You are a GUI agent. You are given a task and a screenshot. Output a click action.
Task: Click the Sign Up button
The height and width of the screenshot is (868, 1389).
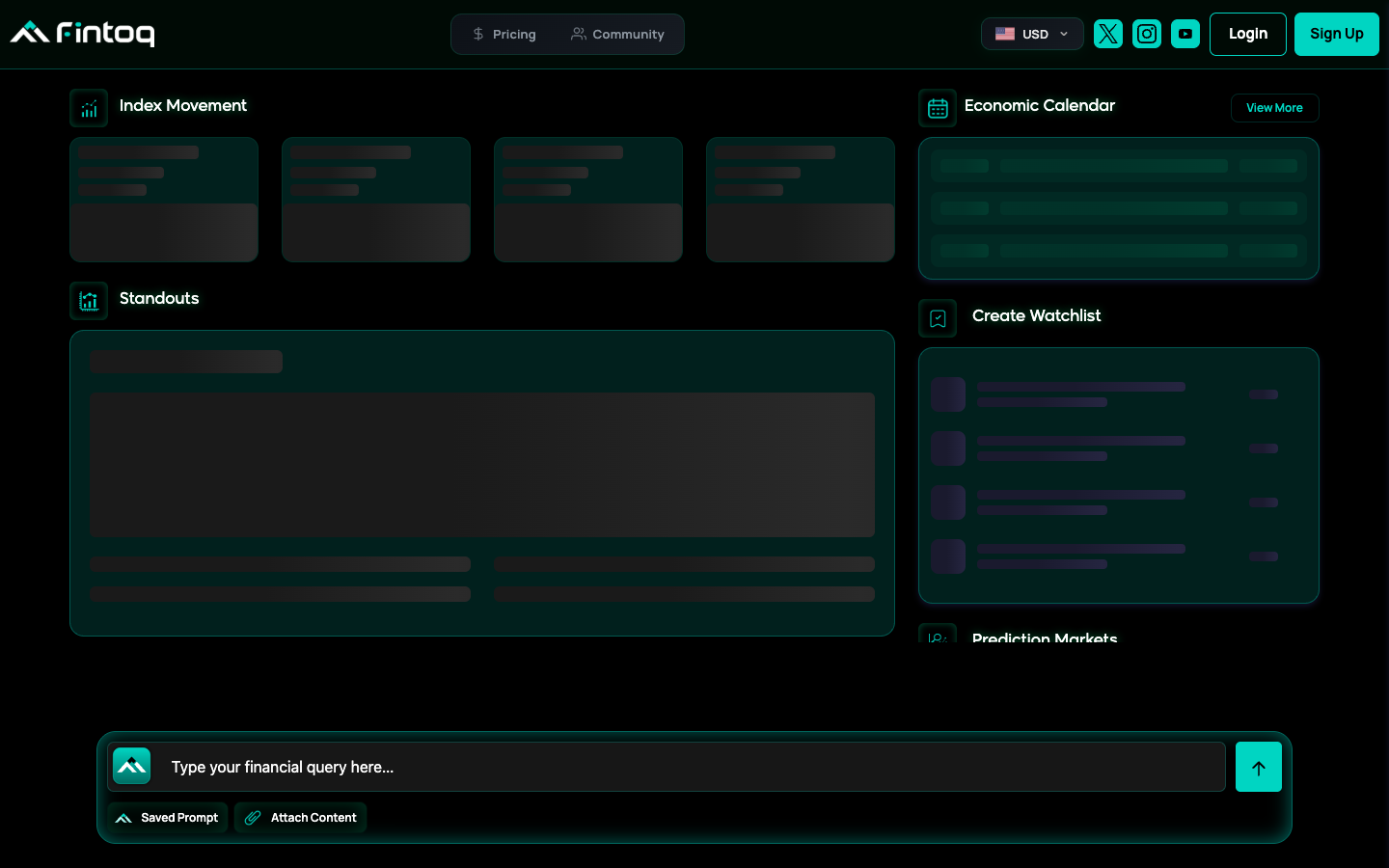click(1337, 34)
